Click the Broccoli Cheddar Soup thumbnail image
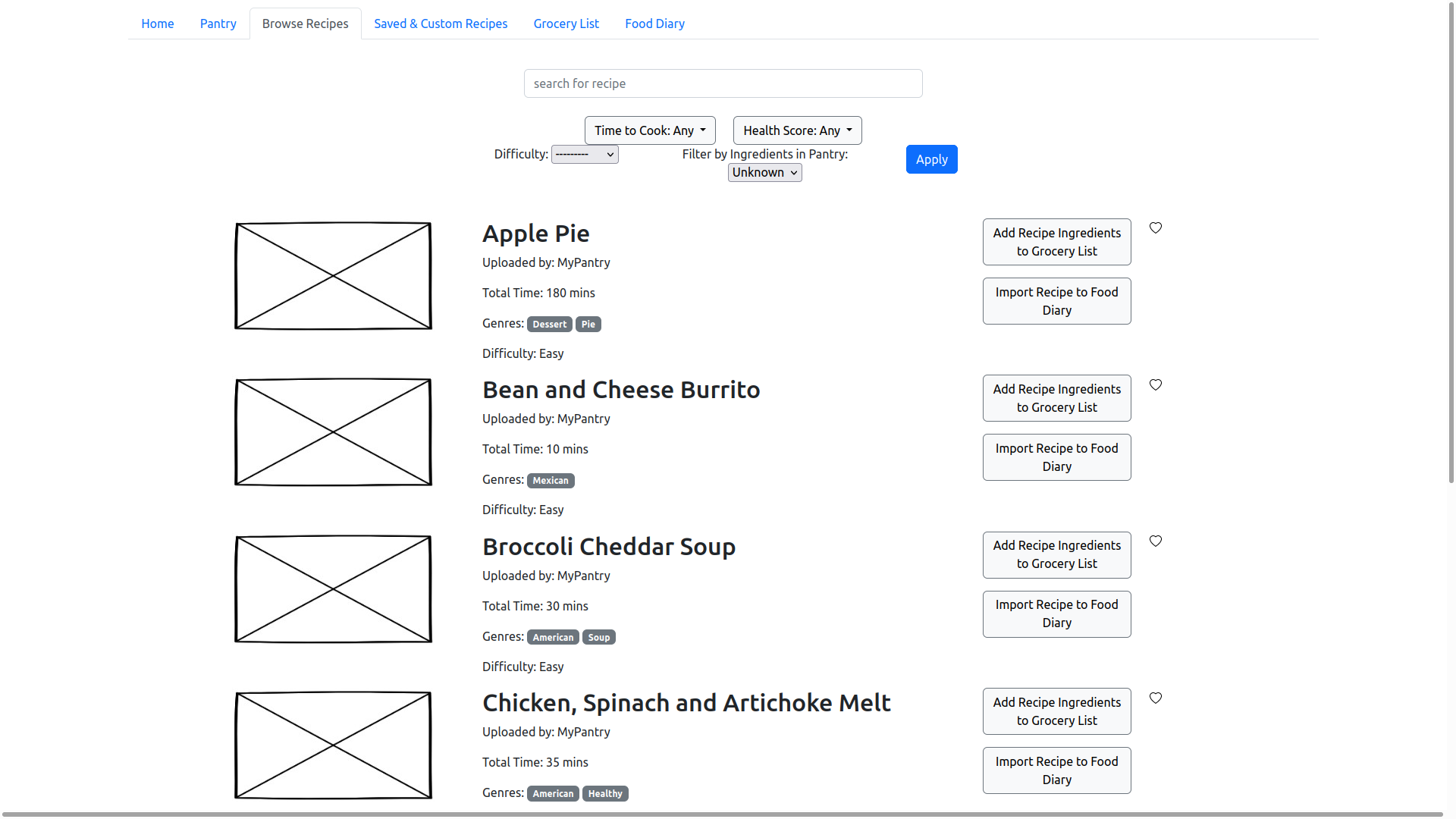The width and height of the screenshot is (1456, 819). click(333, 589)
